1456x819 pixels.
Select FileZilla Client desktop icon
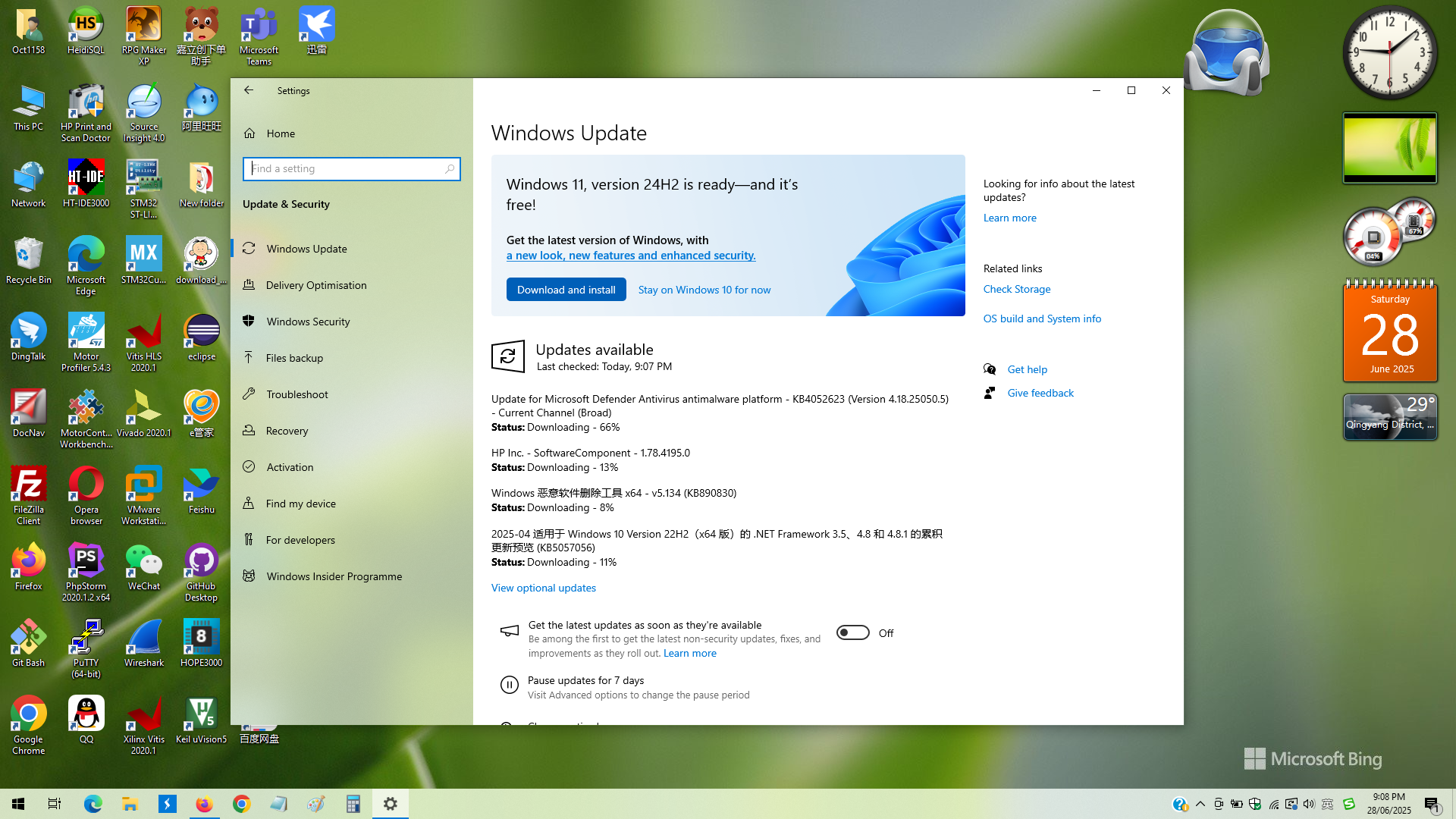point(28,495)
